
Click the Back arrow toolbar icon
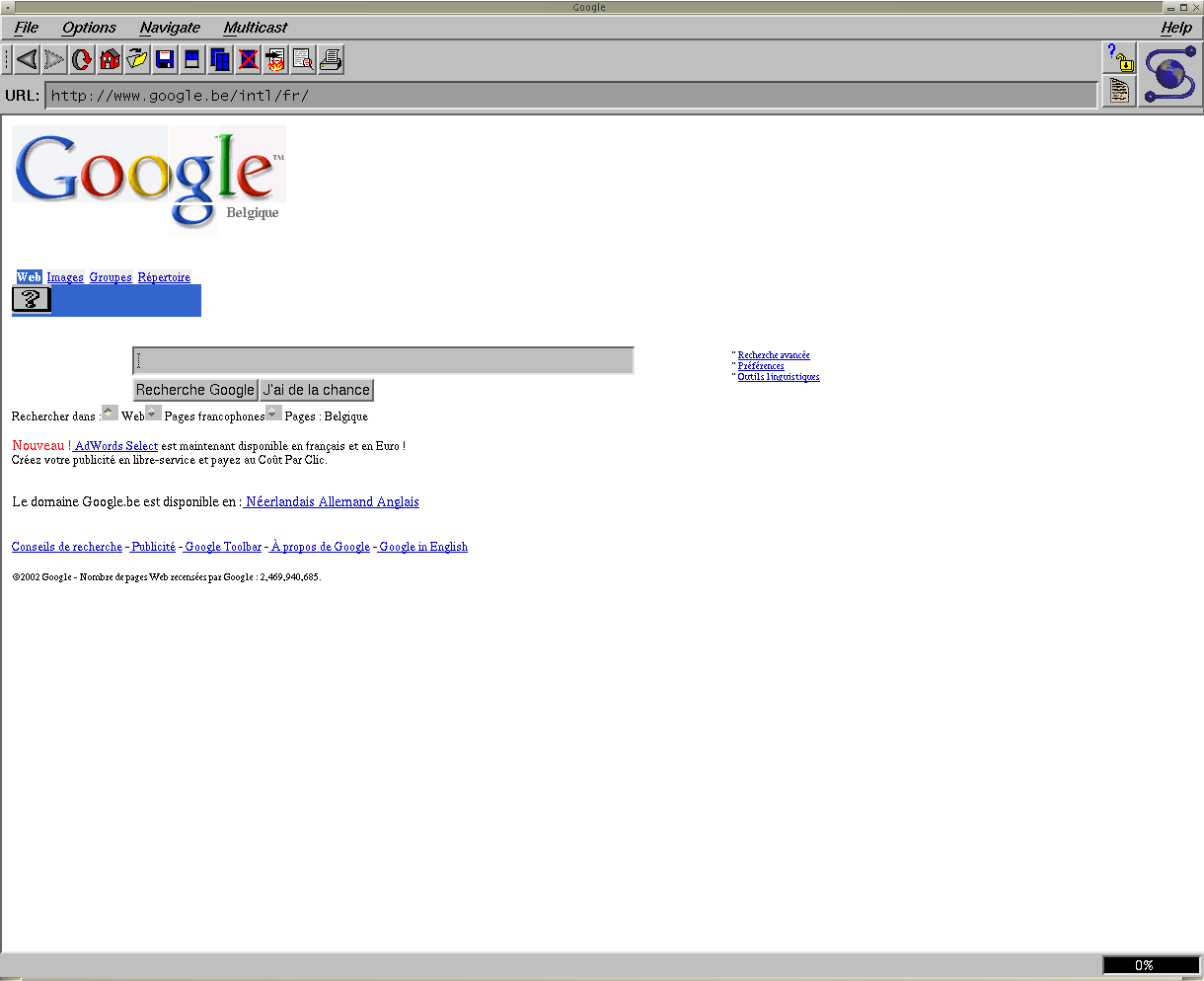(27, 60)
